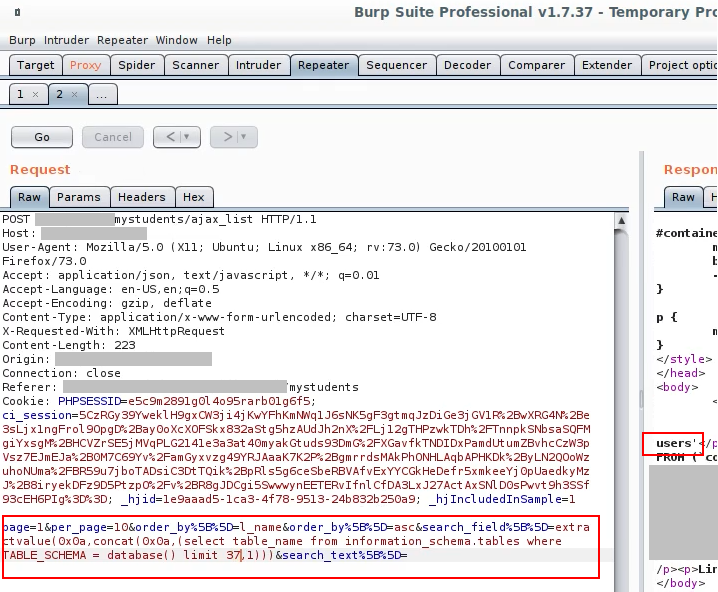
Task: Open the forward history dropdown arrow
Action: click(244, 136)
